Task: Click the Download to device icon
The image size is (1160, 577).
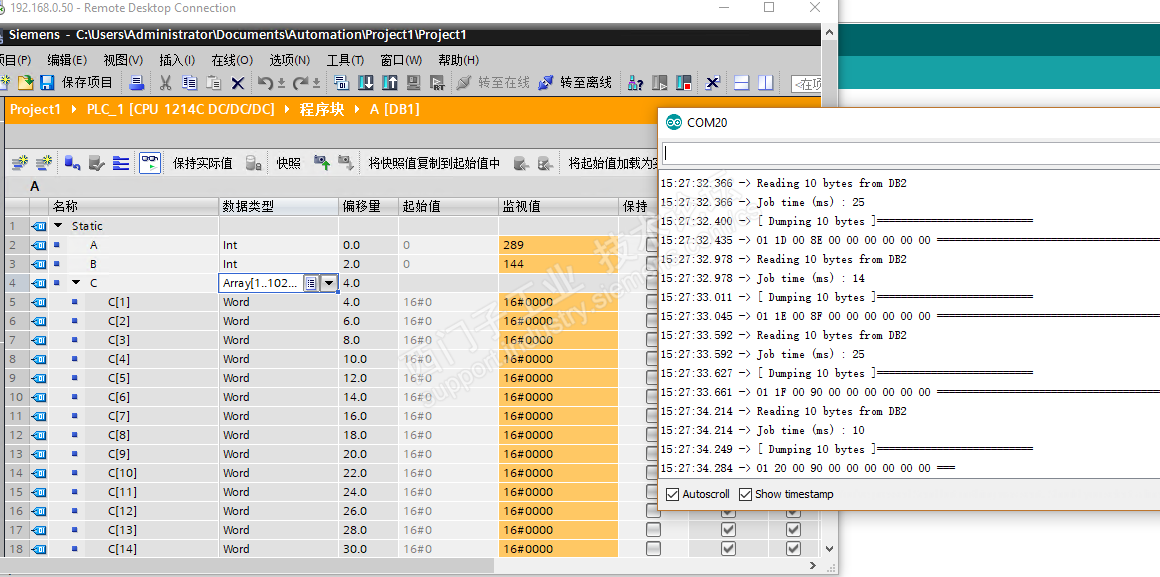Action: point(366,83)
